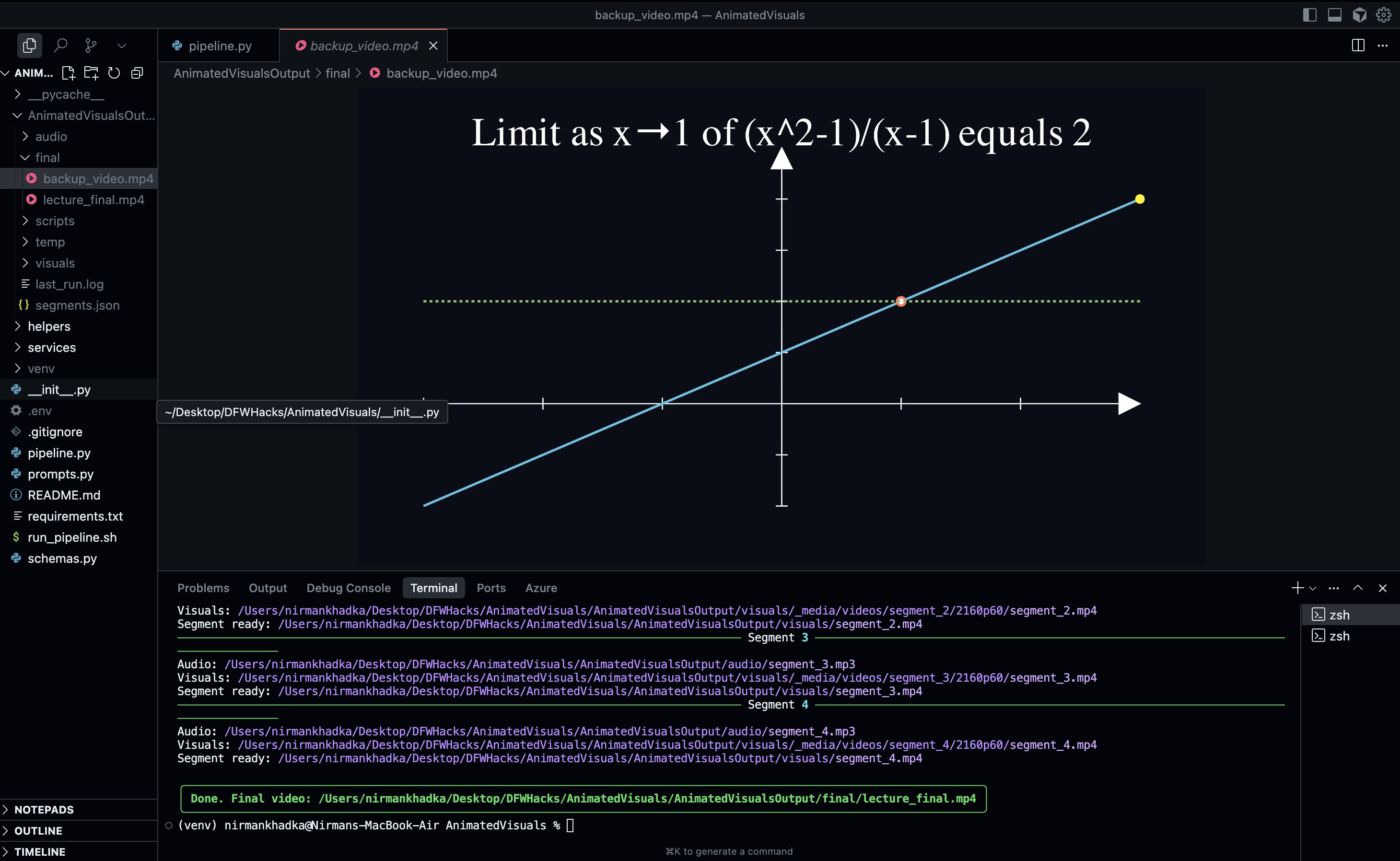Open the Source Control view icon
This screenshot has height=861, width=1400.
point(91,45)
